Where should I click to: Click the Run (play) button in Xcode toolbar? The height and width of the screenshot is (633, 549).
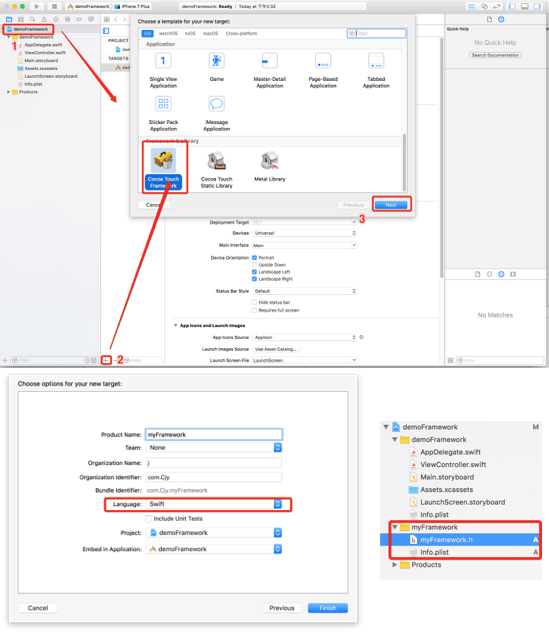(36, 6)
